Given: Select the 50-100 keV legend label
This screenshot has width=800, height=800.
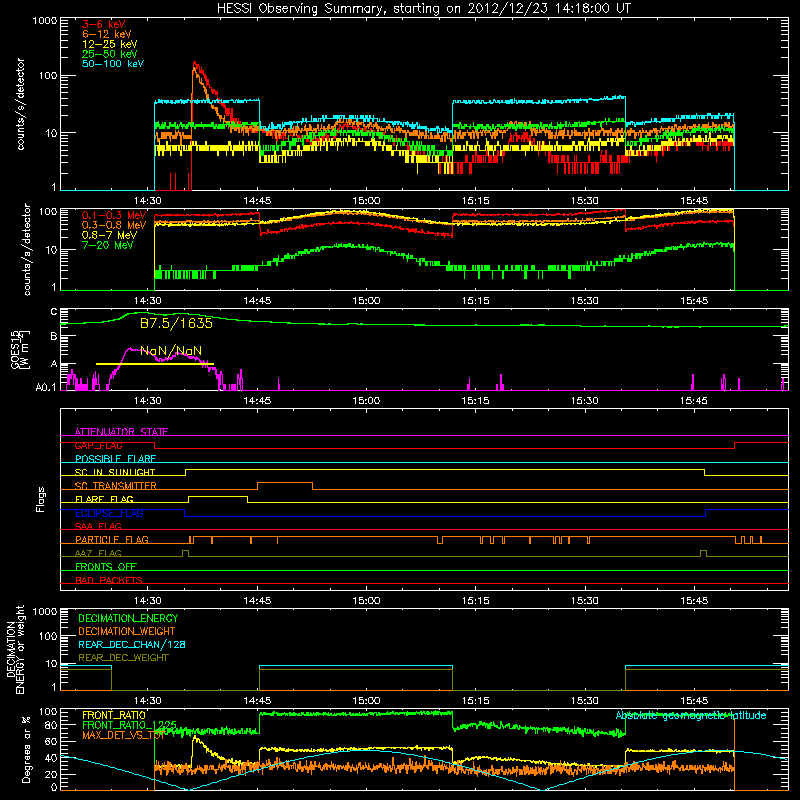Looking at the screenshot, I should 113,64.
